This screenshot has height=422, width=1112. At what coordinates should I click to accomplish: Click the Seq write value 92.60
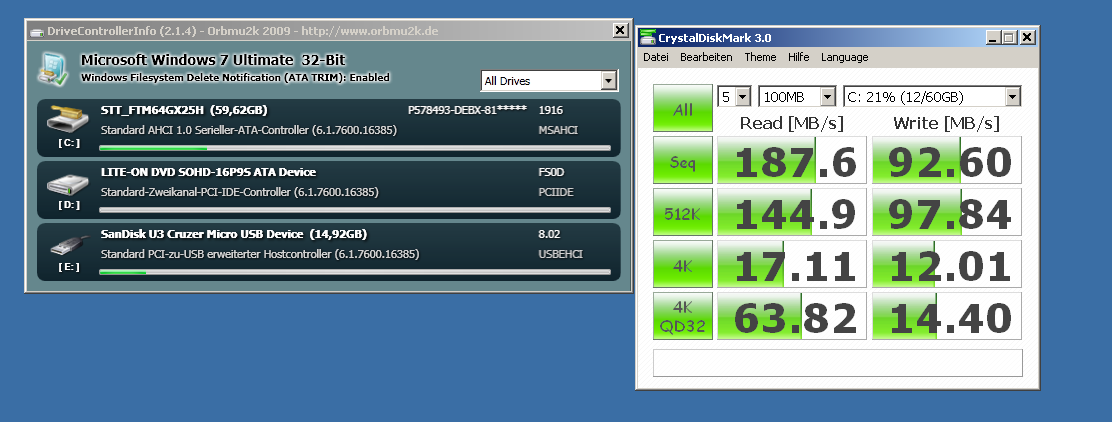(x=947, y=160)
